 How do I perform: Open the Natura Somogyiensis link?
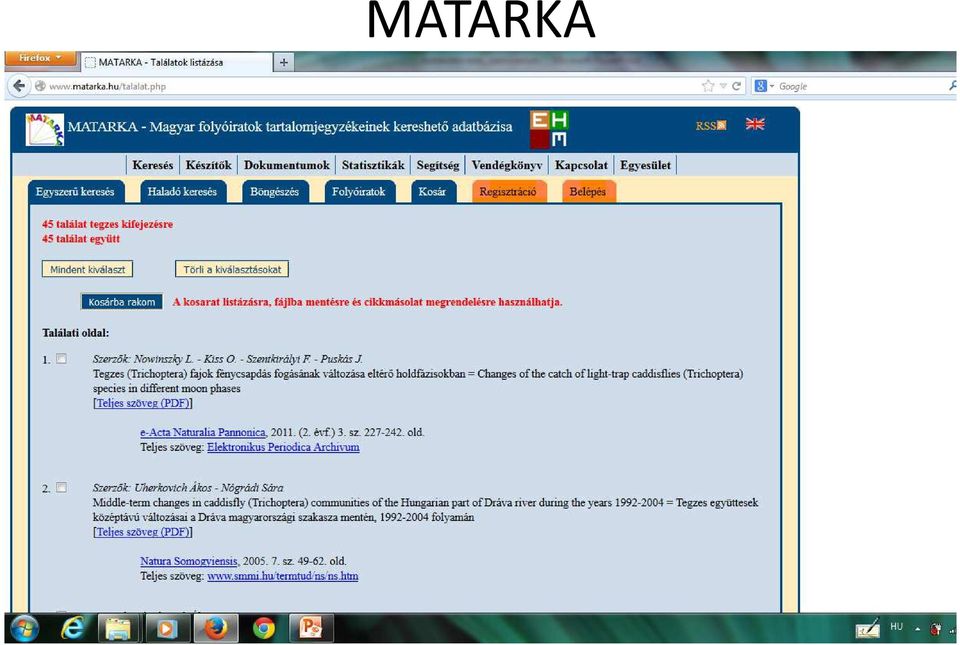pyautogui.click(x=189, y=561)
